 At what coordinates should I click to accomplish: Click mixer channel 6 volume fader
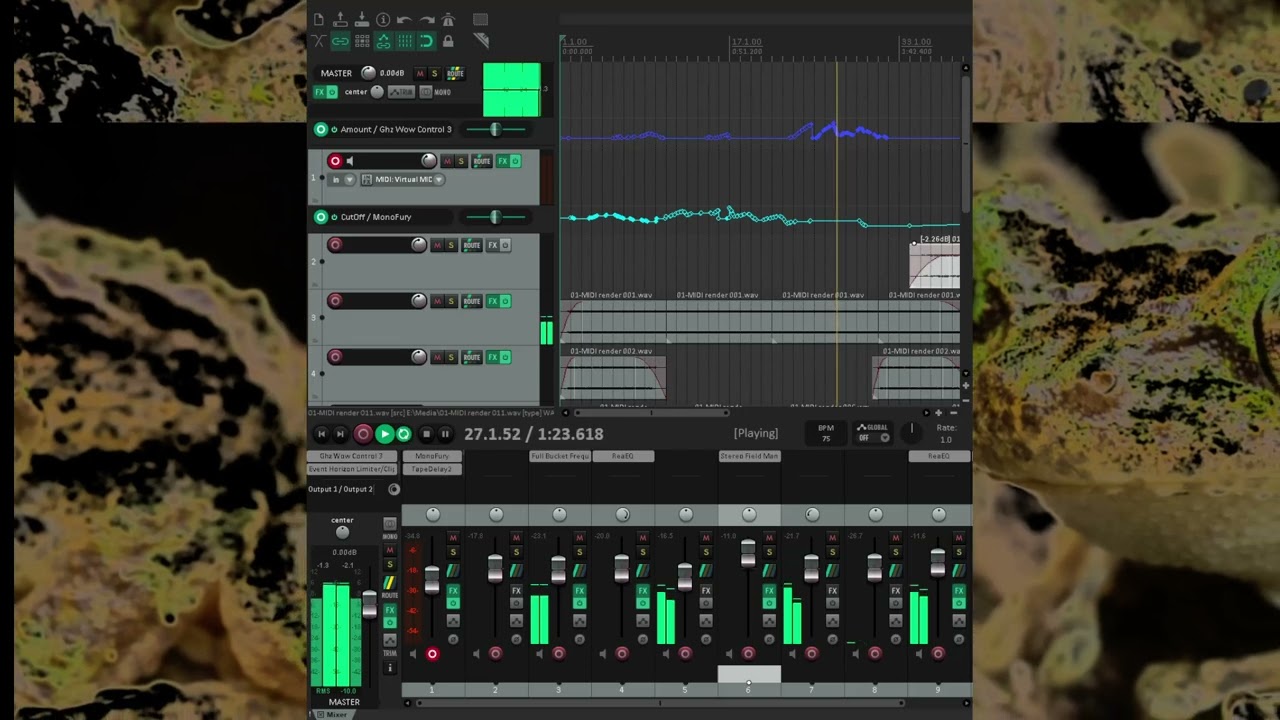pyautogui.click(x=748, y=551)
